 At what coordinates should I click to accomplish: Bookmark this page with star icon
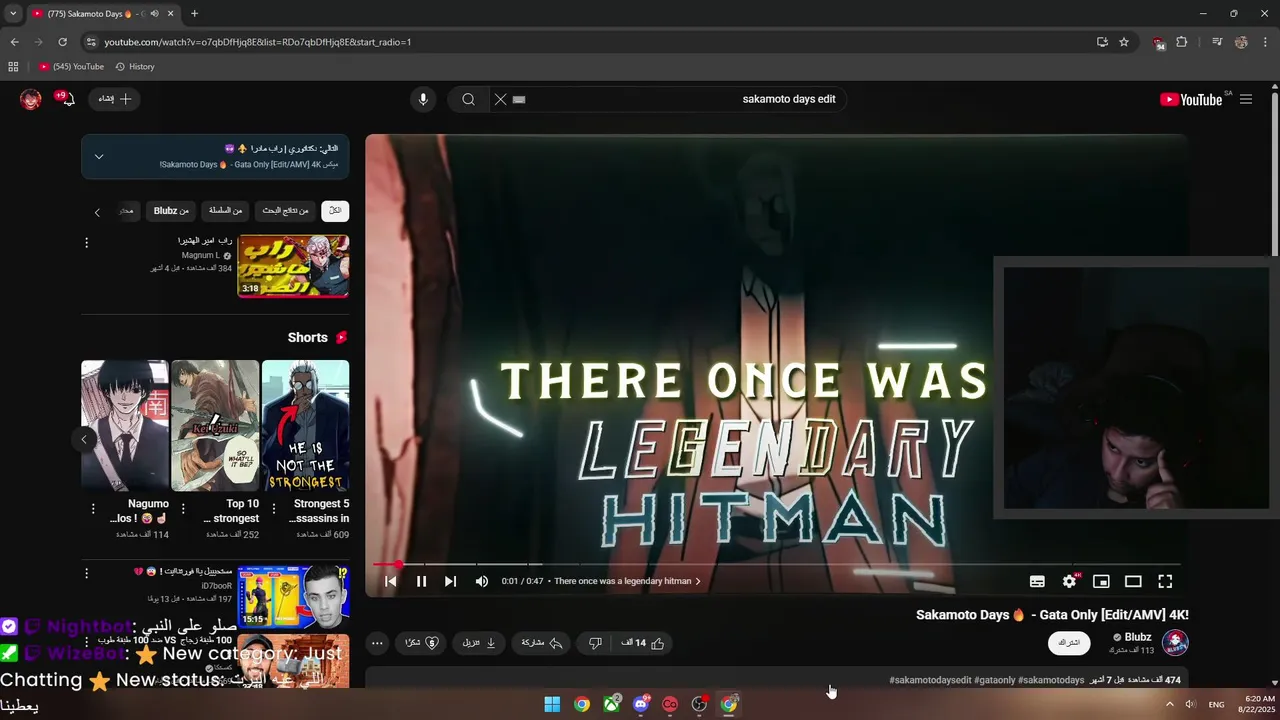(1124, 42)
